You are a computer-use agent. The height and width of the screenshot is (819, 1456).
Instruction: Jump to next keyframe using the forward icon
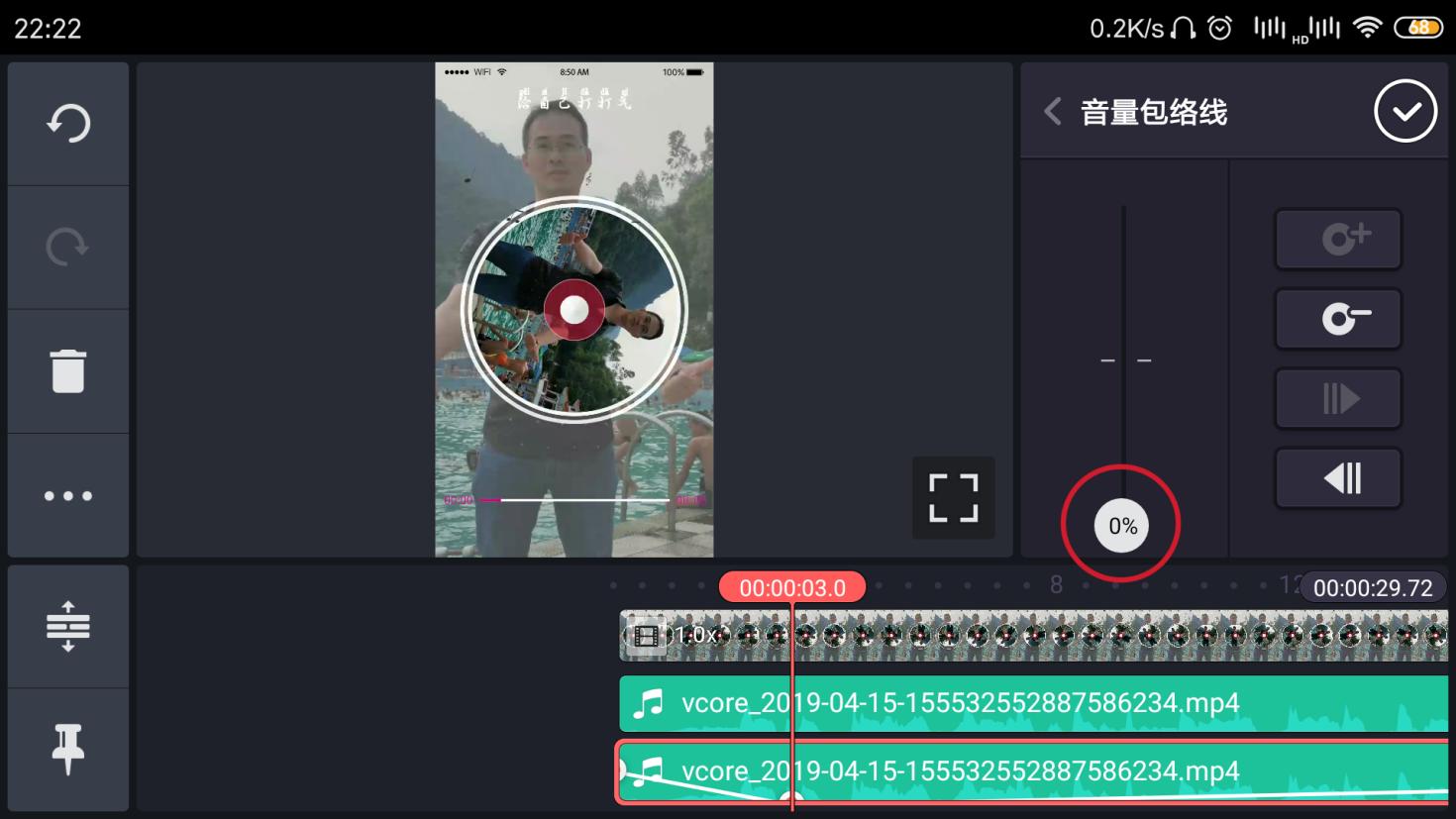pos(1338,398)
